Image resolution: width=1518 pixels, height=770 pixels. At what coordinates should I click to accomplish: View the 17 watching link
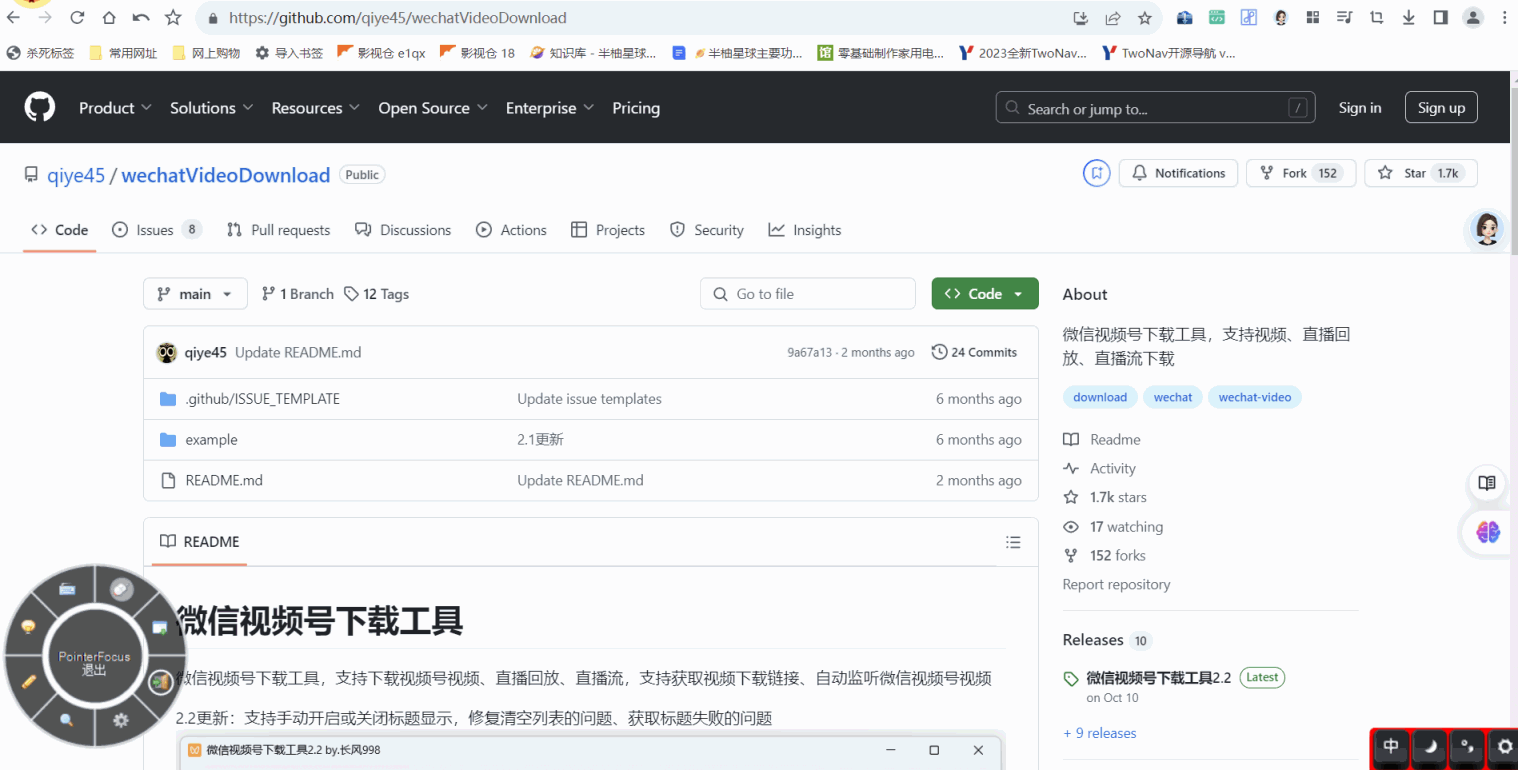[x=1113, y=526]
